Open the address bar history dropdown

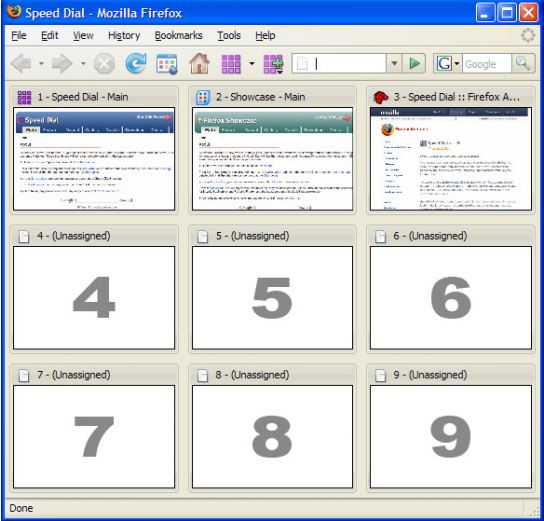(x=394, y=63)
